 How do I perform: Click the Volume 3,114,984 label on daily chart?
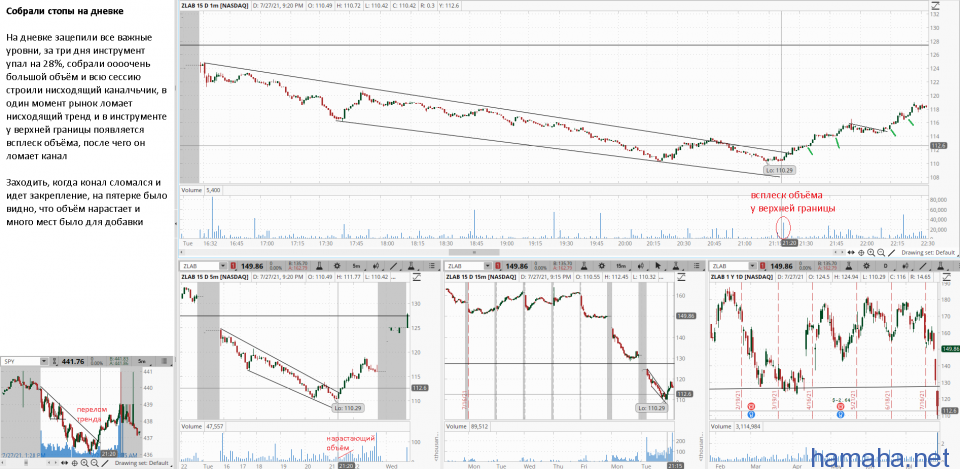737,424
